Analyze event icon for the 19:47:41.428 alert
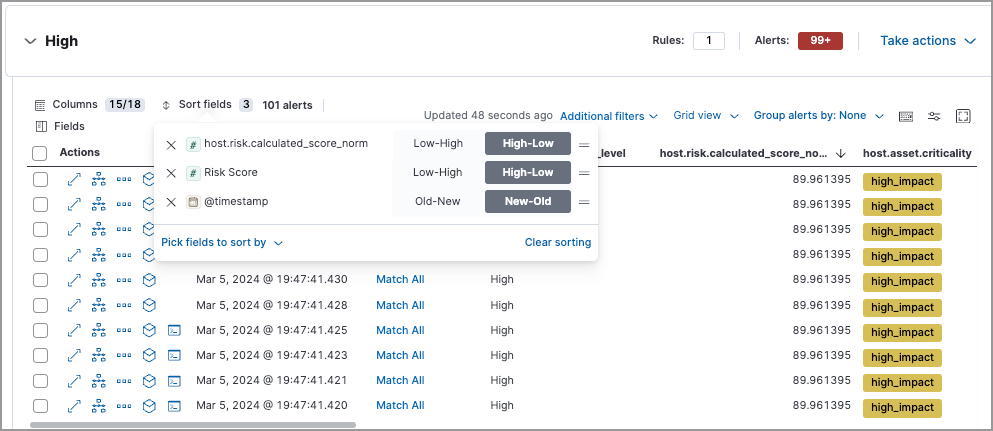The width and height of the screenshot is (993, 431). point(99,305)
